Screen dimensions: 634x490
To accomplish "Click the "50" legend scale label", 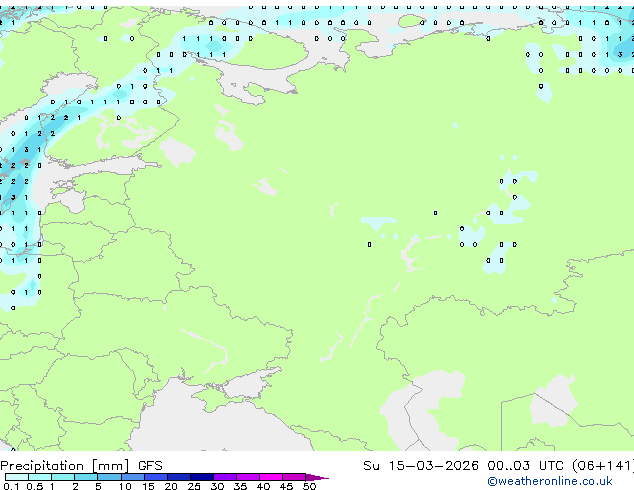I will [309, 486].
